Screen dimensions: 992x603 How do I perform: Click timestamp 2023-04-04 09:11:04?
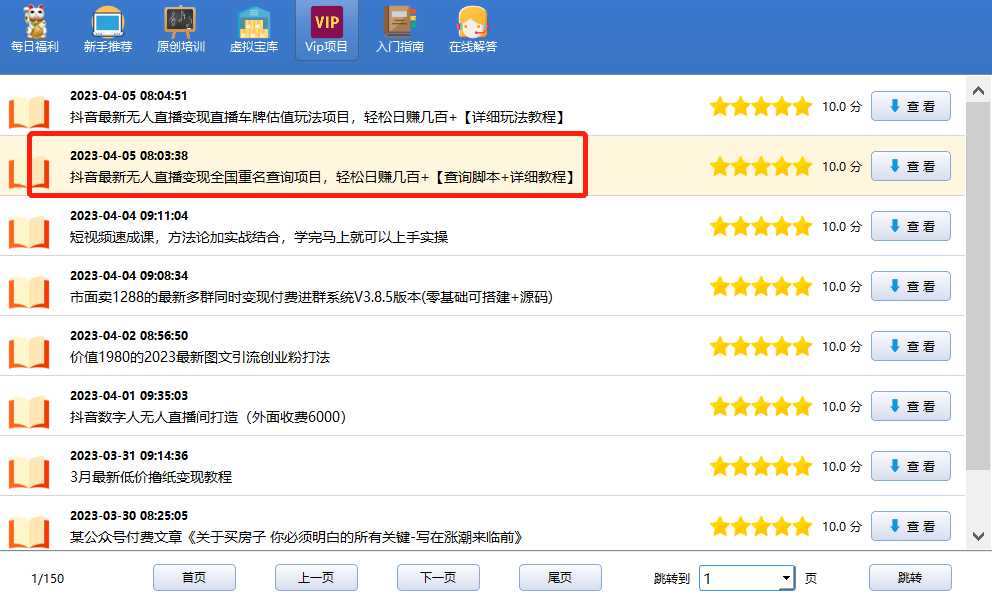[x=128, y=216]
